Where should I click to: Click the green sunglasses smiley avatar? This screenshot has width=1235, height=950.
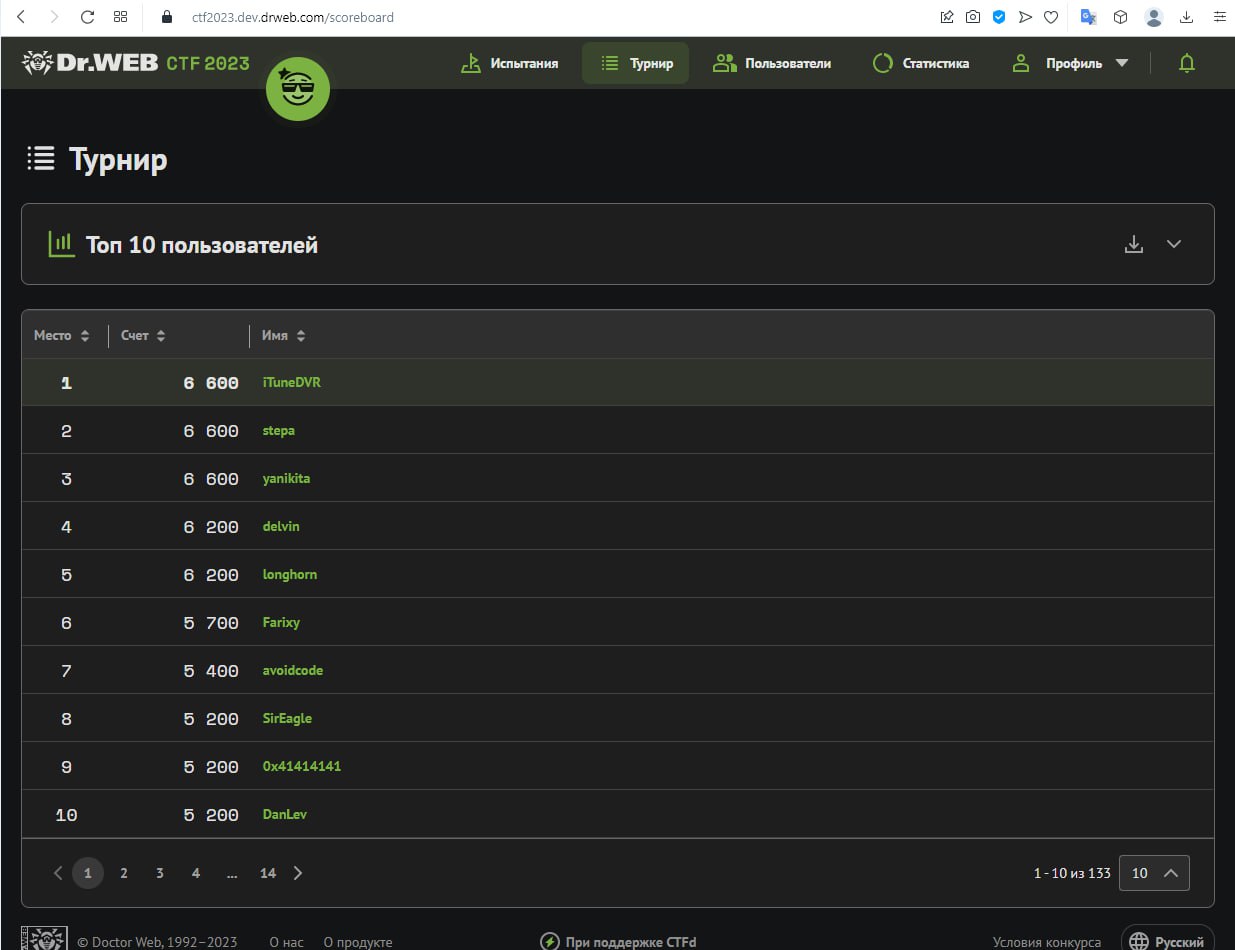[297, 90]
